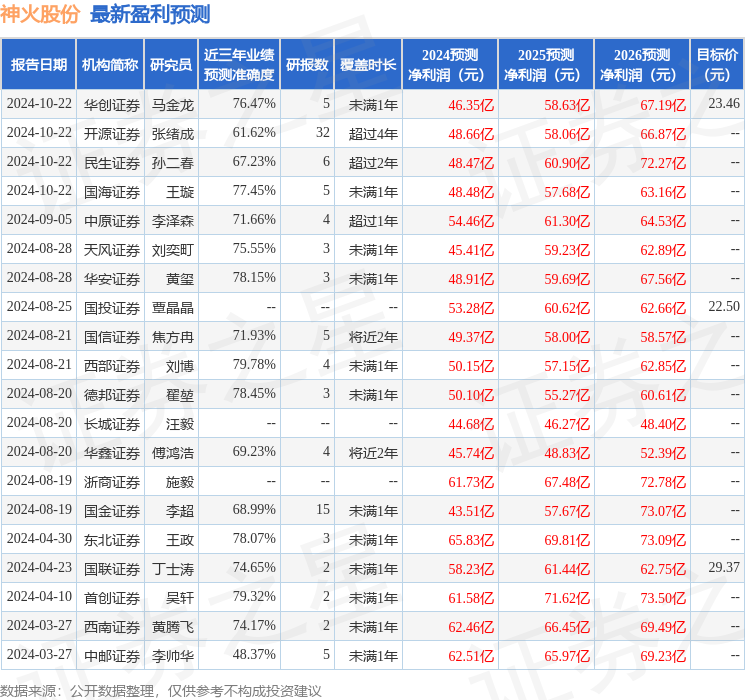Select 德邦证券 institution cell
This screenshot has width=745, height=700.
[x=112, y=394]
